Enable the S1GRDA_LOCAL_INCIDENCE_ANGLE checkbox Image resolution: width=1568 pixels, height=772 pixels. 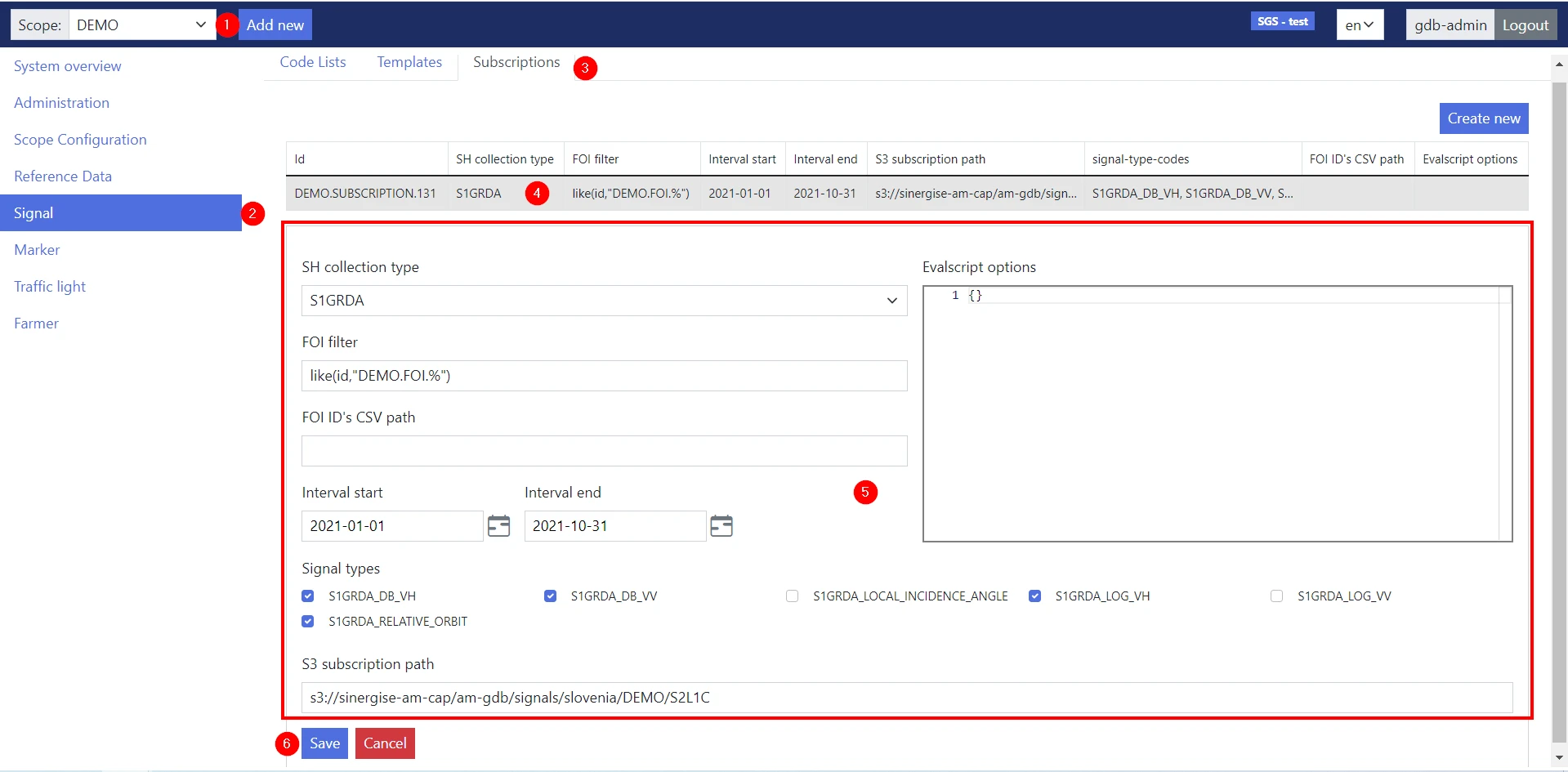[792, 596]
